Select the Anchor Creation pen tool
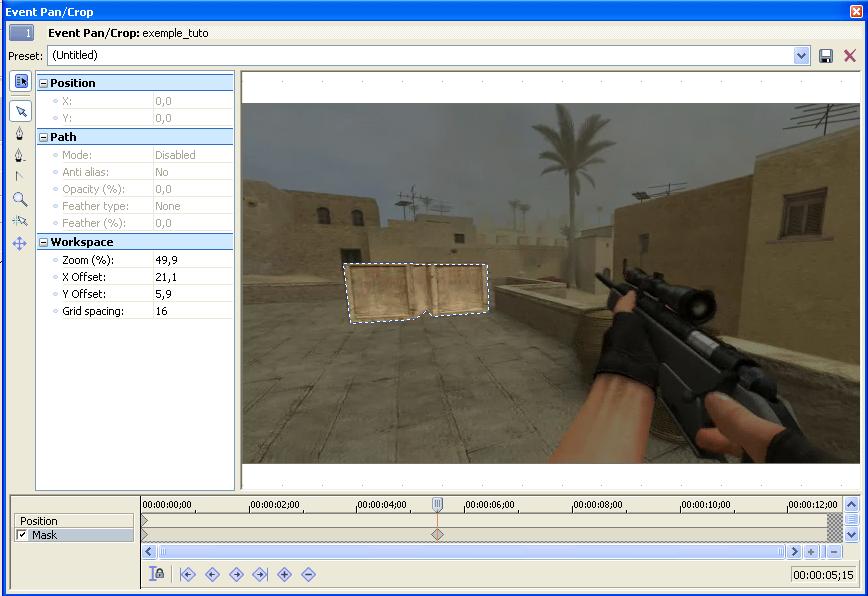This screenshot has width=868, height=596. pyautogui.click(x=19, y=133)
